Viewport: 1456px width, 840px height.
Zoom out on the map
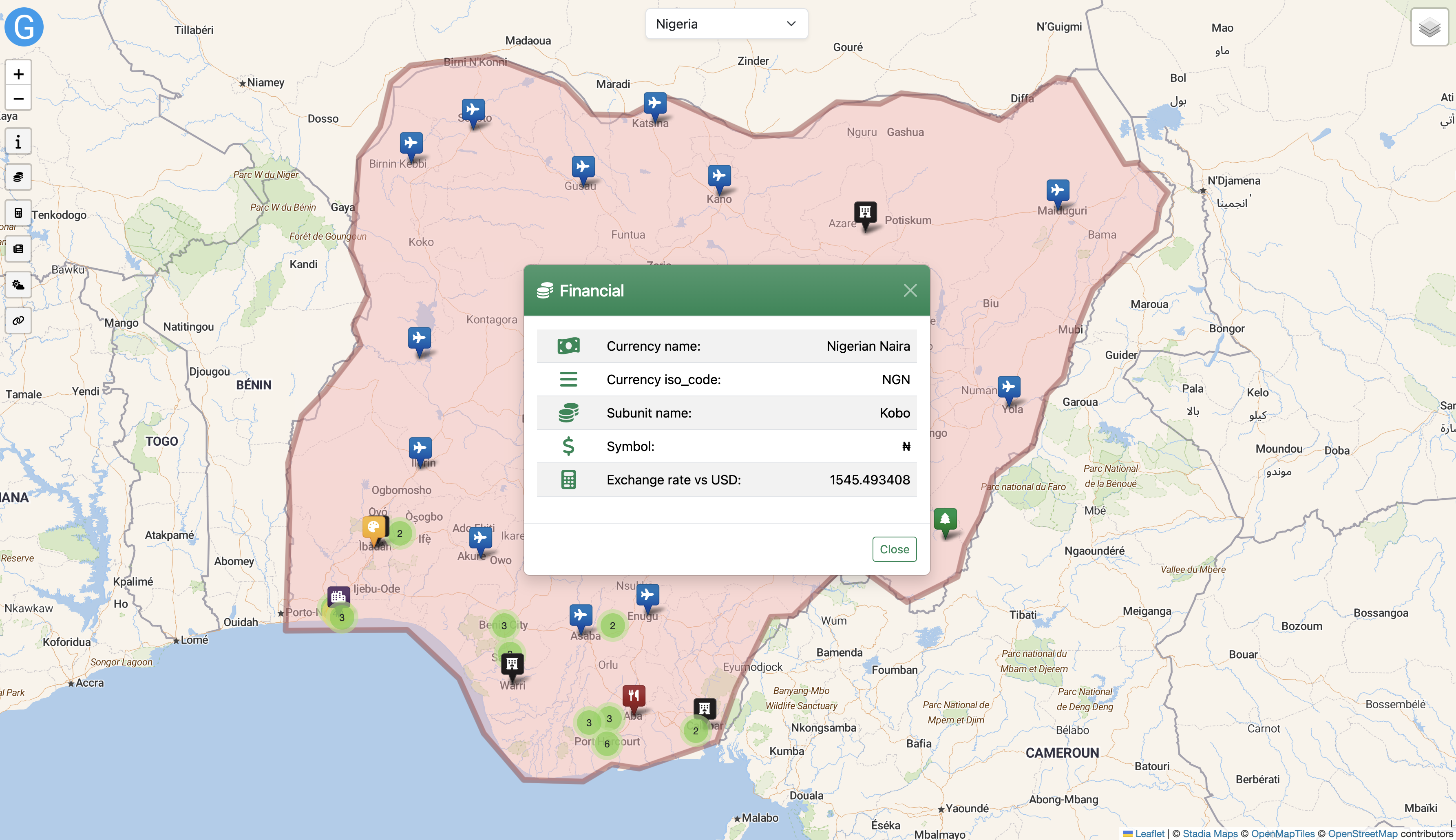18,99
